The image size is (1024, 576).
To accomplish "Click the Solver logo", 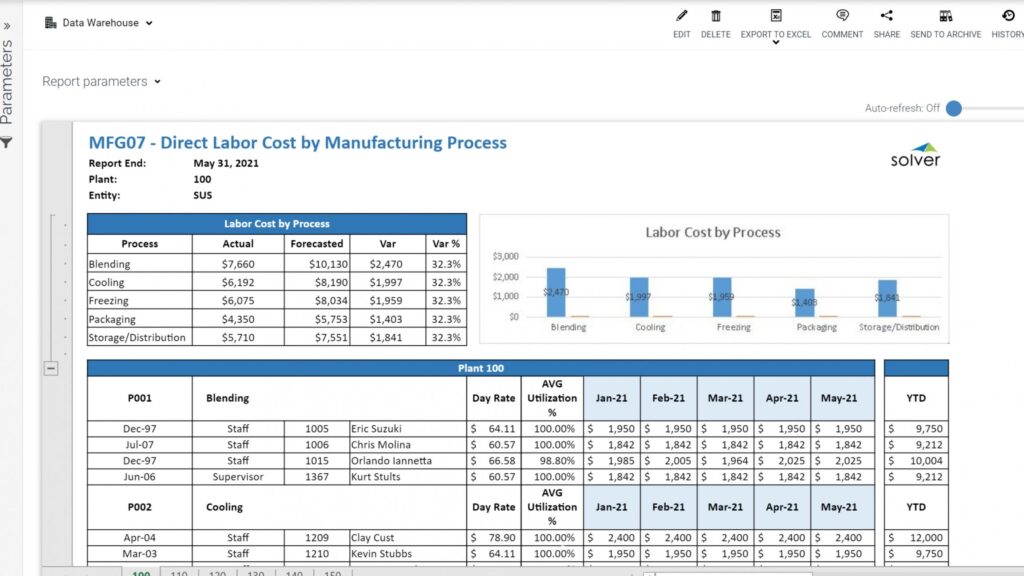I will coord(916,155).
